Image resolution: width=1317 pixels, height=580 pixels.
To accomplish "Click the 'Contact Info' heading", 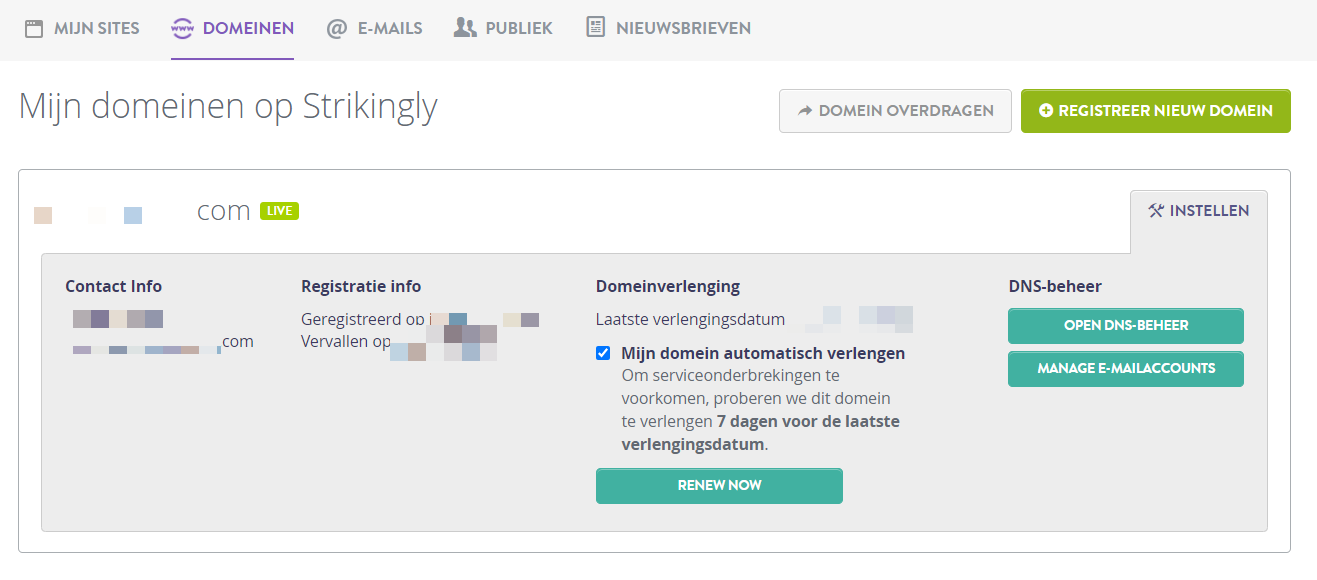I will coord(113,286).
